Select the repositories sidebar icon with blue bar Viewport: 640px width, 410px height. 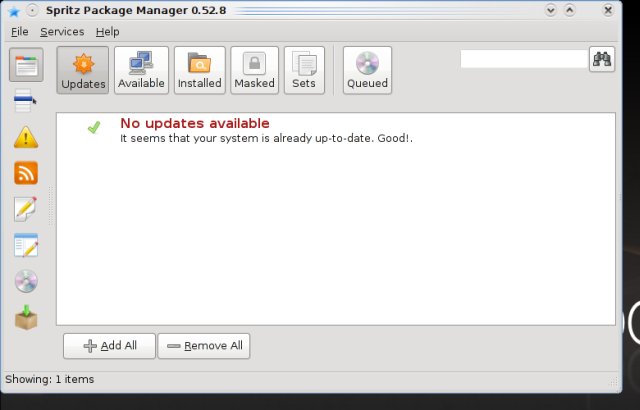pyautogui.click(x=24, y=100)
